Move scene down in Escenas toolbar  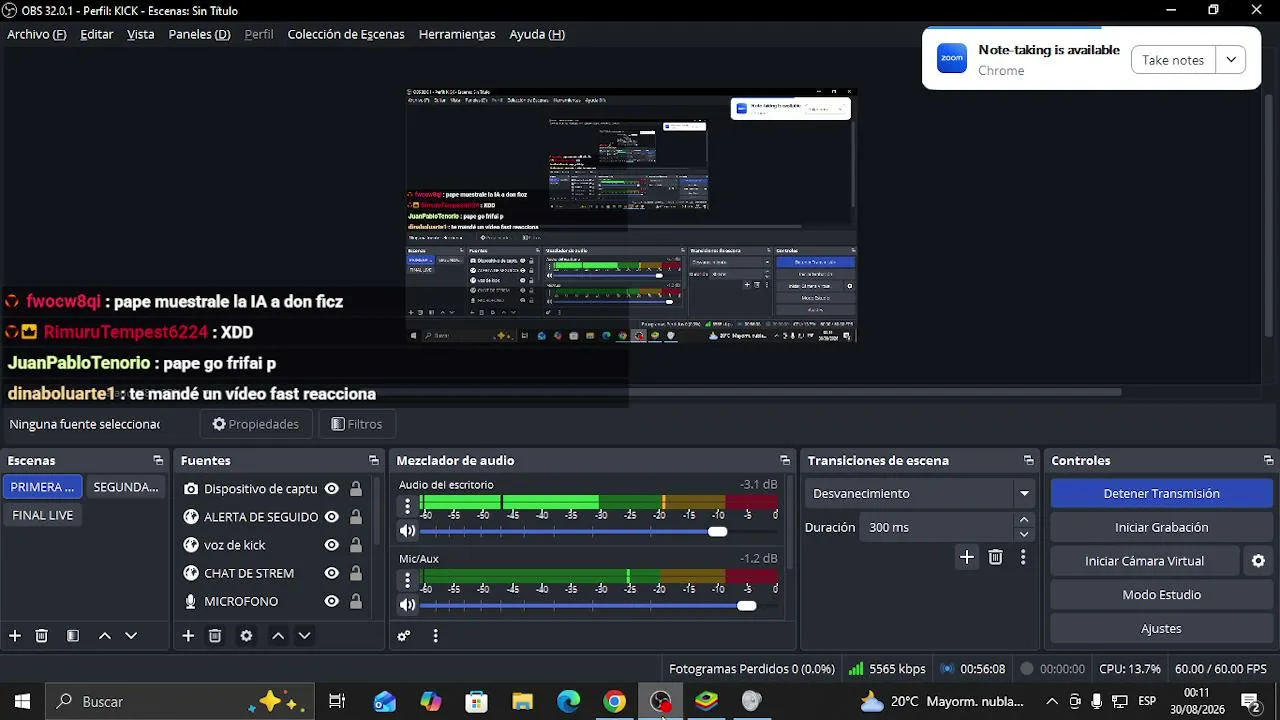point(131,636)
